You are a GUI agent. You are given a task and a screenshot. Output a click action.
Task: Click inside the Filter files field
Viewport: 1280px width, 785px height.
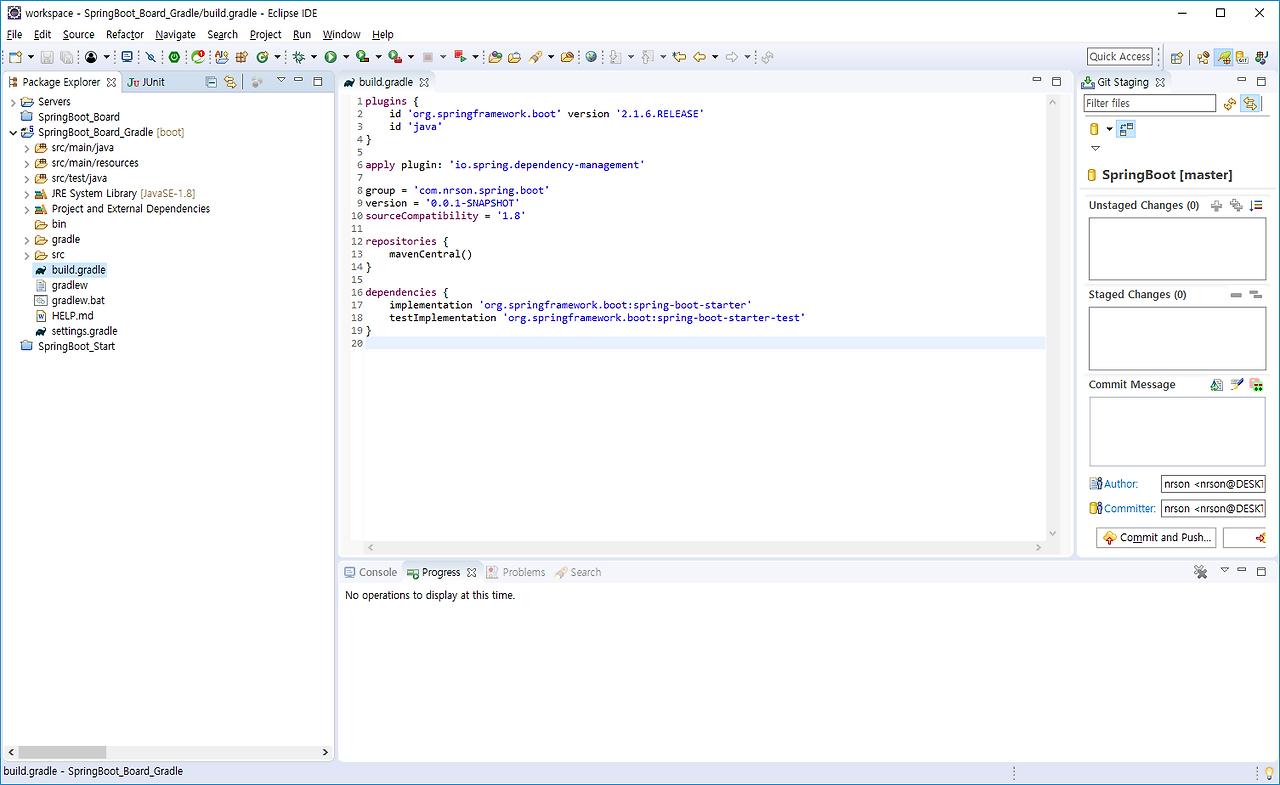tap(1148, 103)
